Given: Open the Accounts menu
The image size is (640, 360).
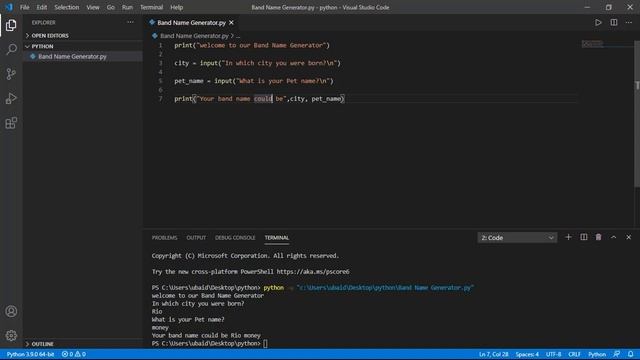Looking at the screenshot, I should point(11,311).
